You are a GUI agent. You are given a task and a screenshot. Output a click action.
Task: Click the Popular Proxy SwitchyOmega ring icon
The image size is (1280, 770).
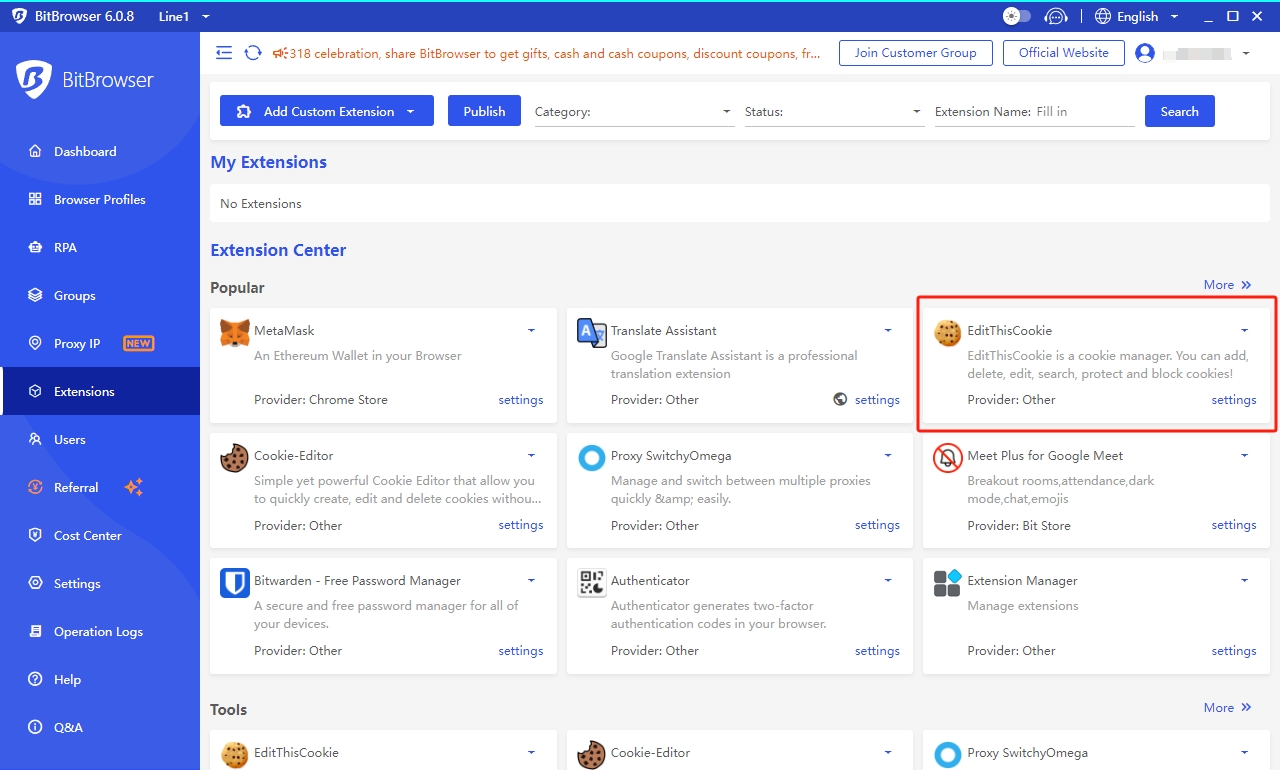592,458
